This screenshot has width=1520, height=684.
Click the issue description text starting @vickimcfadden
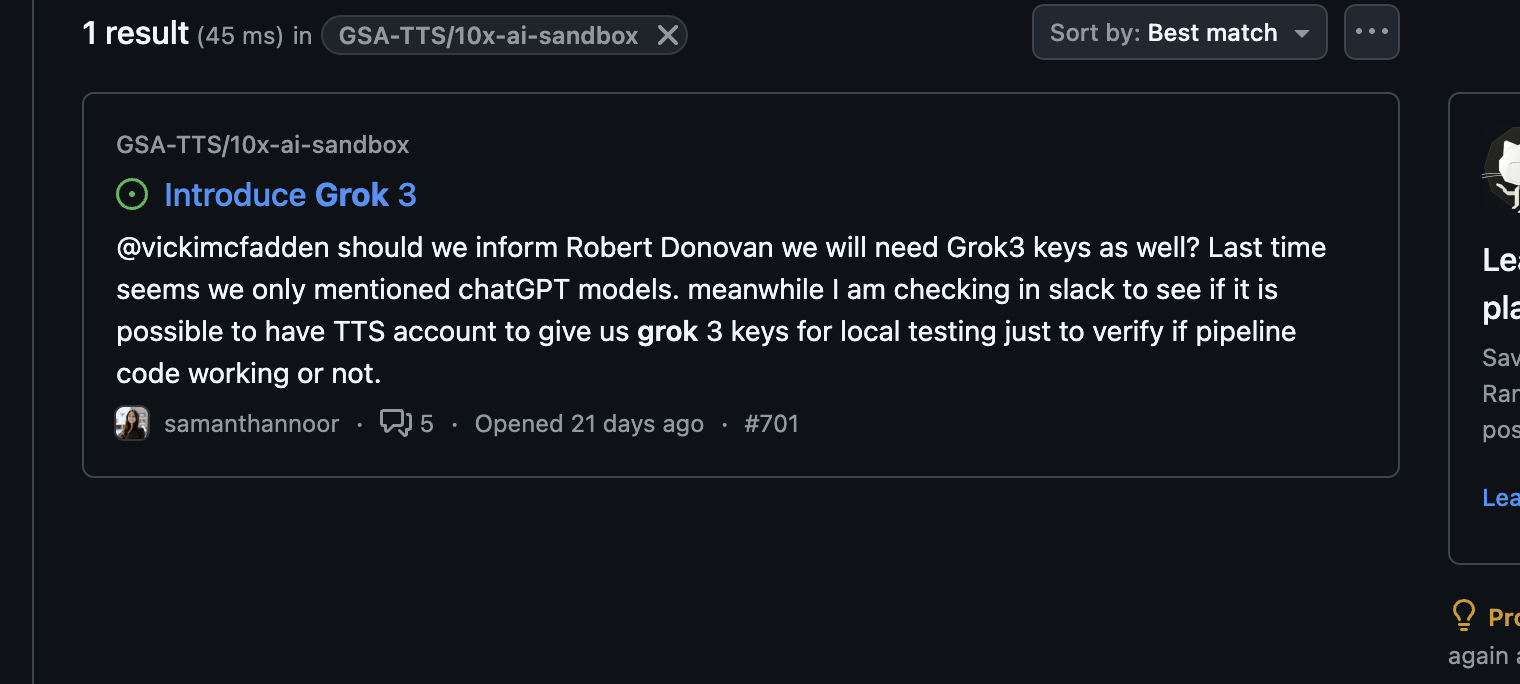(721, 310)
